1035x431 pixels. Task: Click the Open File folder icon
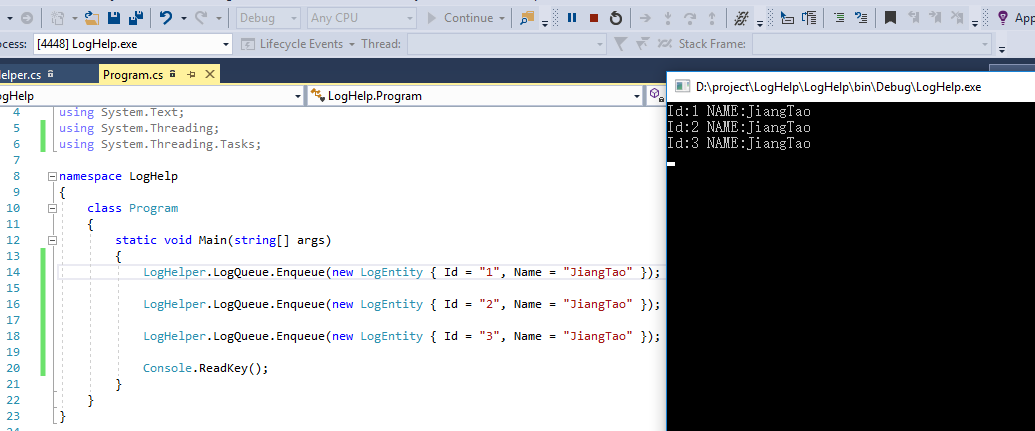coord(92,18)
